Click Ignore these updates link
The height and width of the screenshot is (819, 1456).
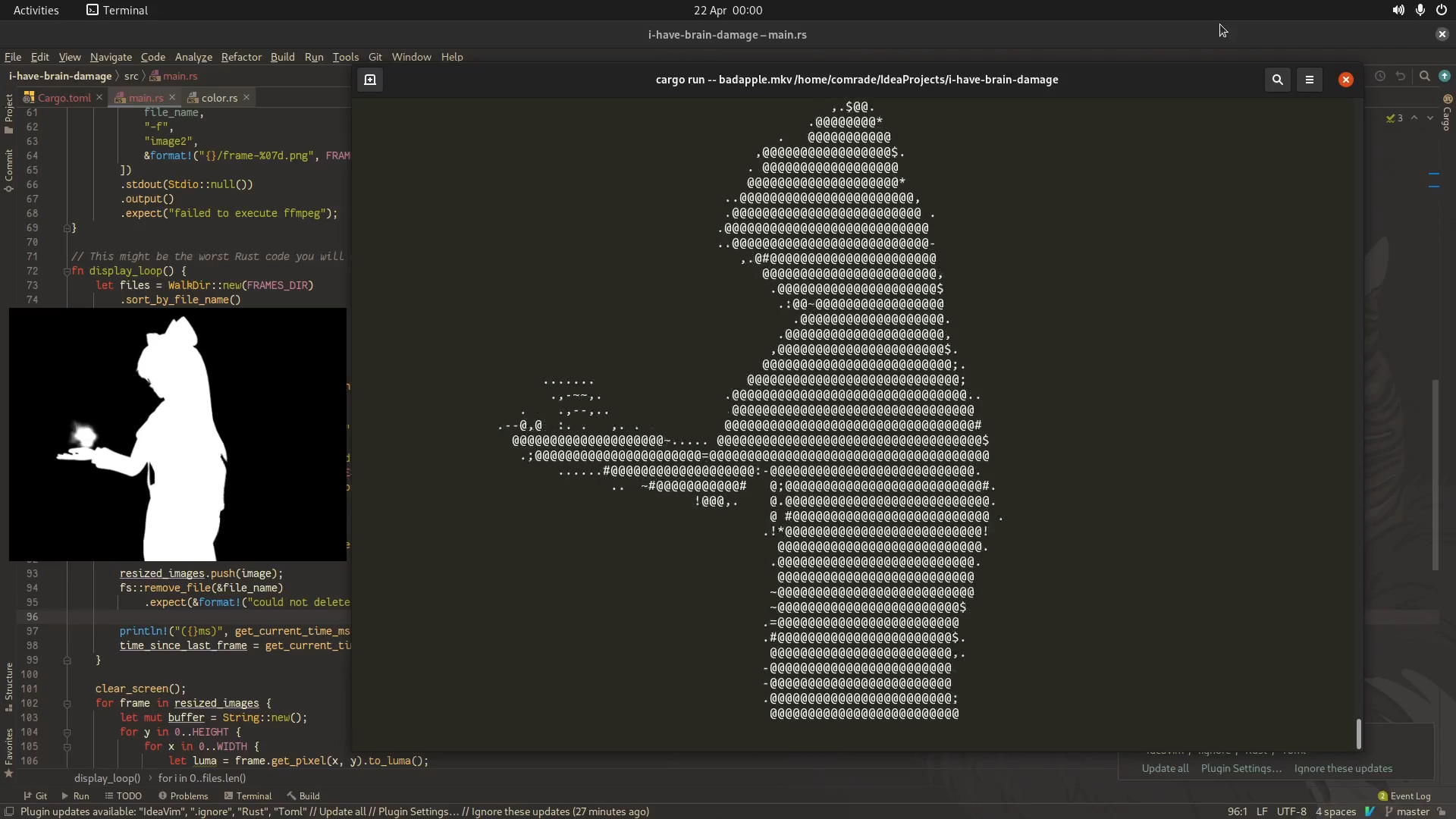point(1343,768)
